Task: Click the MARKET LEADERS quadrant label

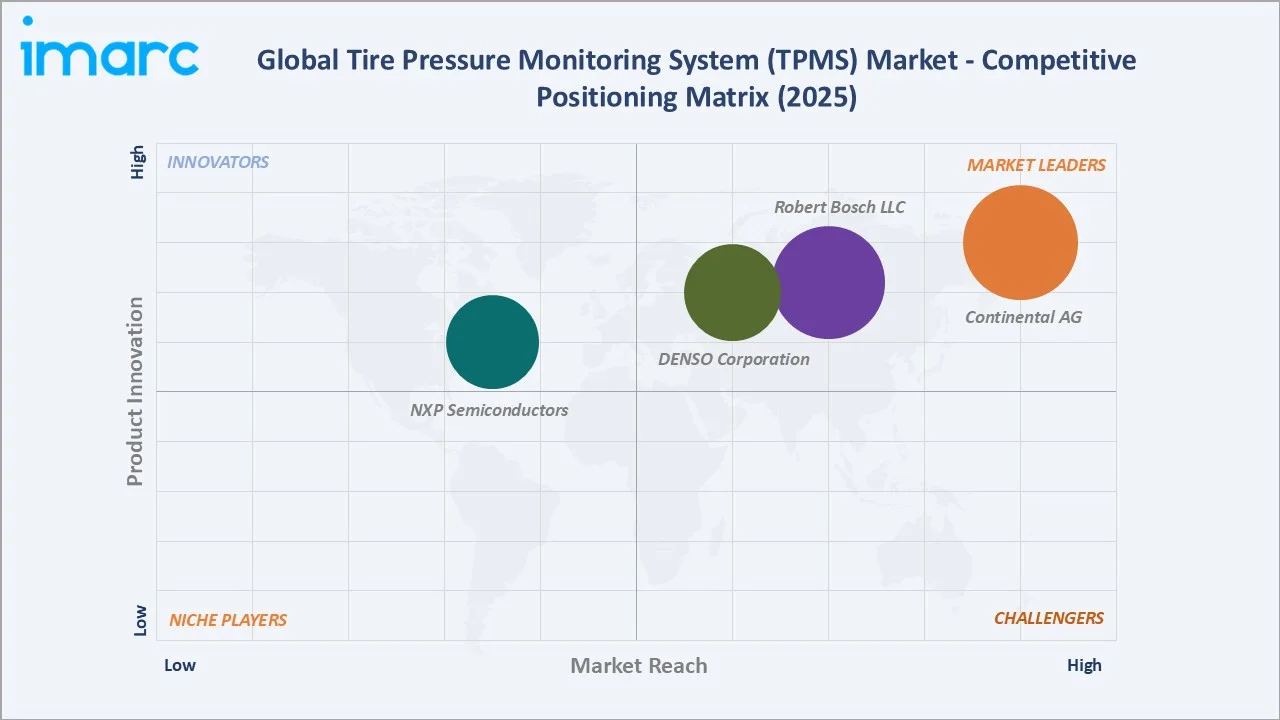Action: [1036, 165]
